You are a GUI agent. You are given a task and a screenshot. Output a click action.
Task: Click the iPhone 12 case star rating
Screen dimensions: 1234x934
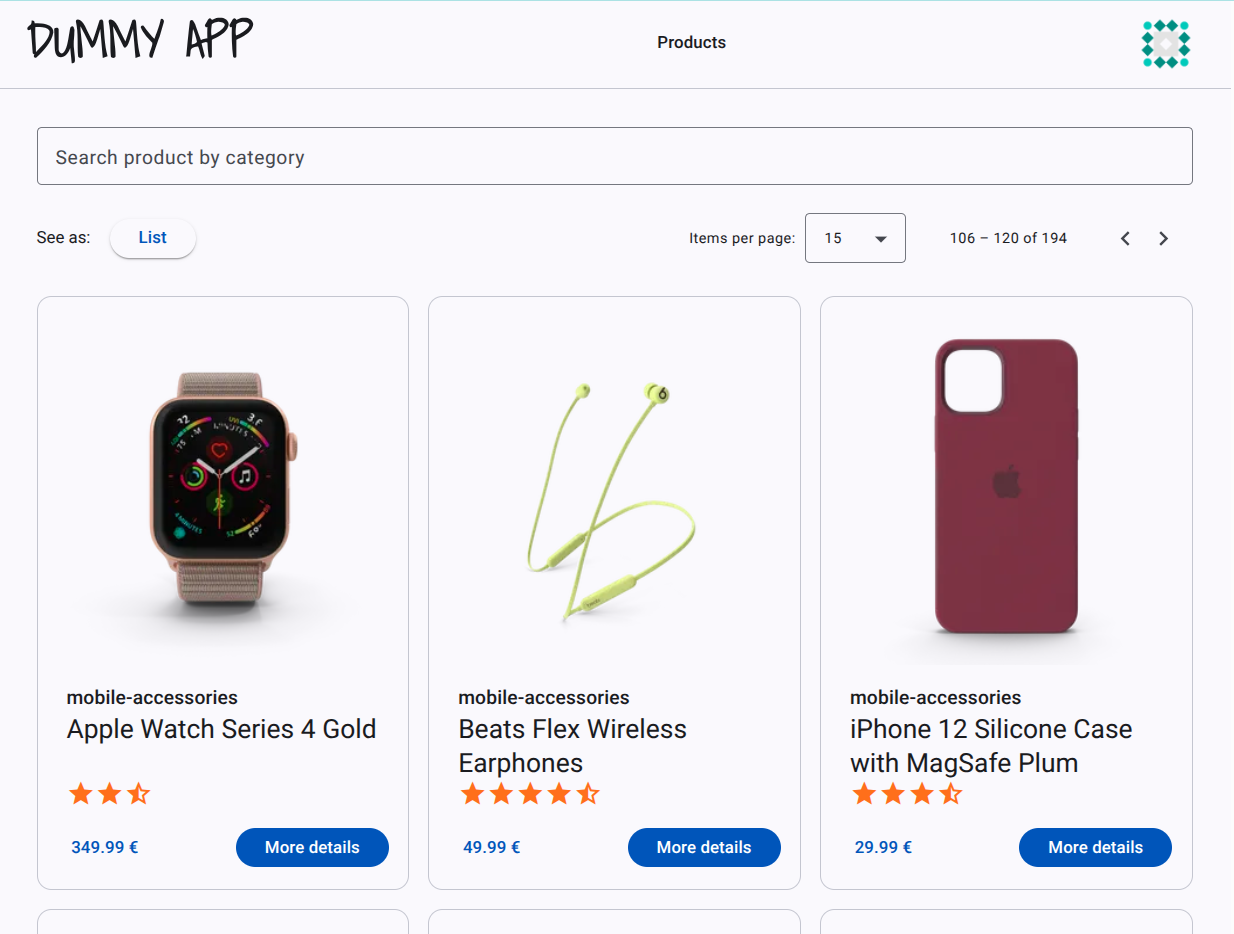click(x=906, y=795)
